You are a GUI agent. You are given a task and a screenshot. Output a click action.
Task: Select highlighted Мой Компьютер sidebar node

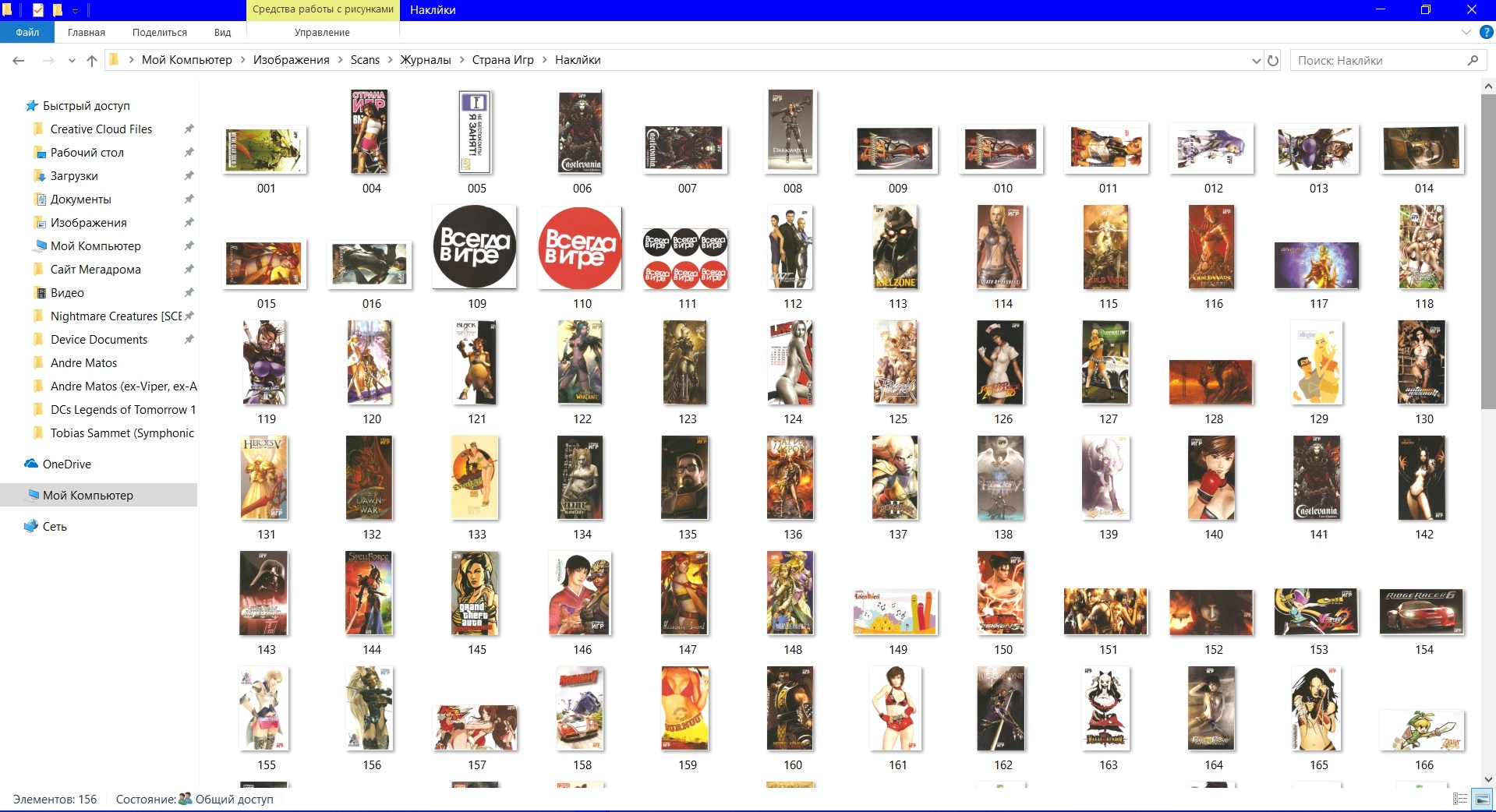click(98, 495)
